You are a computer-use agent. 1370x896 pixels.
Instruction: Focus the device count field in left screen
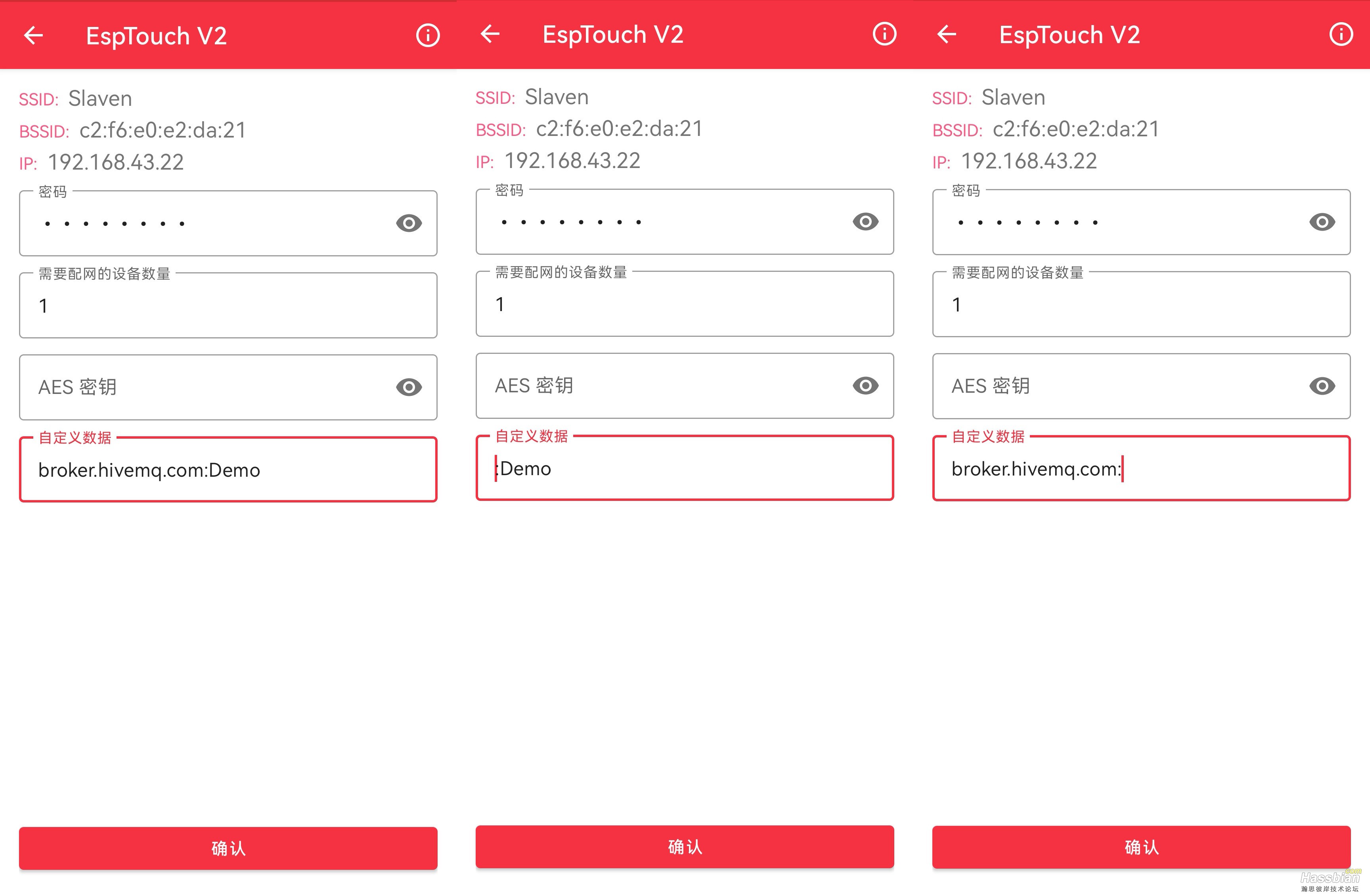[x=228, y=306]
